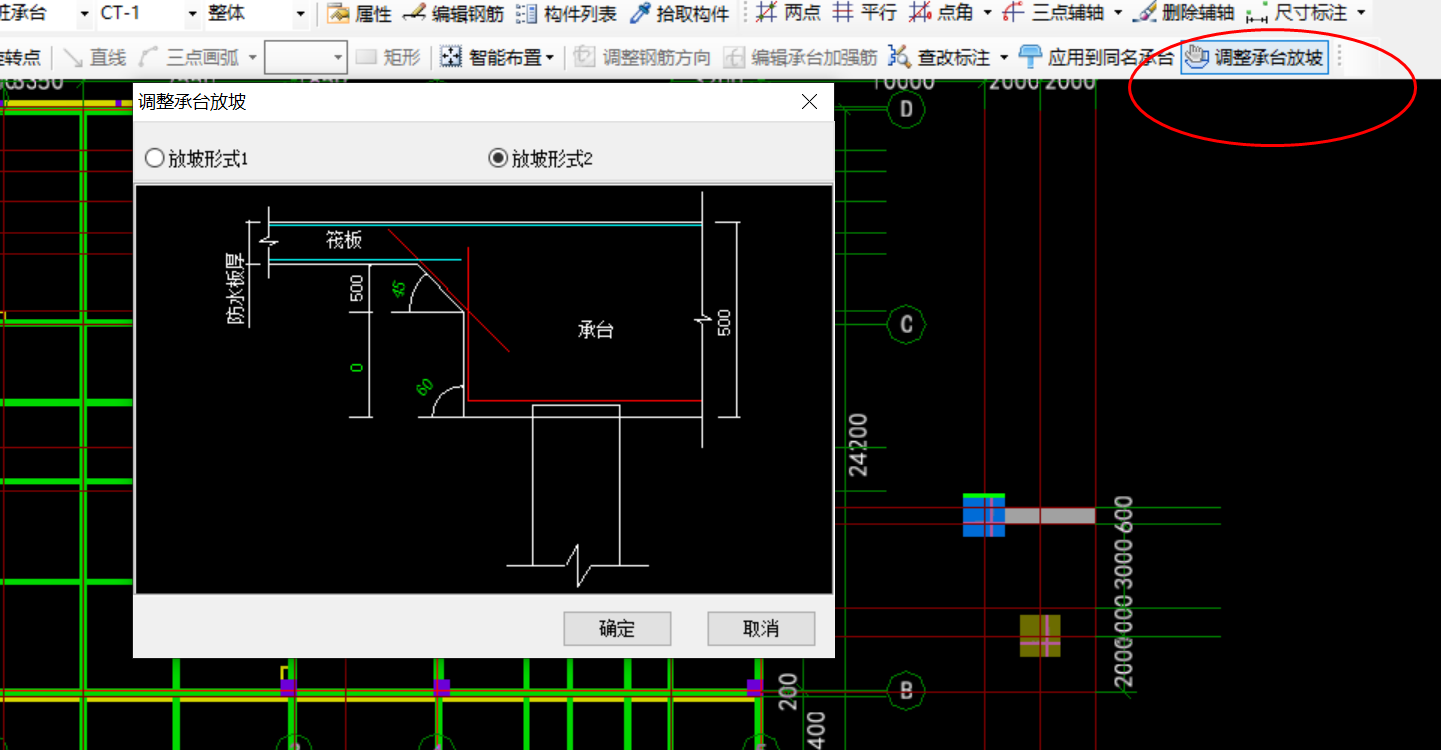Click the 编辑承台加强筋 edit pile cap reinforcement tool
This screenshot has height=750, width=1441.
(x=800, y=57)
